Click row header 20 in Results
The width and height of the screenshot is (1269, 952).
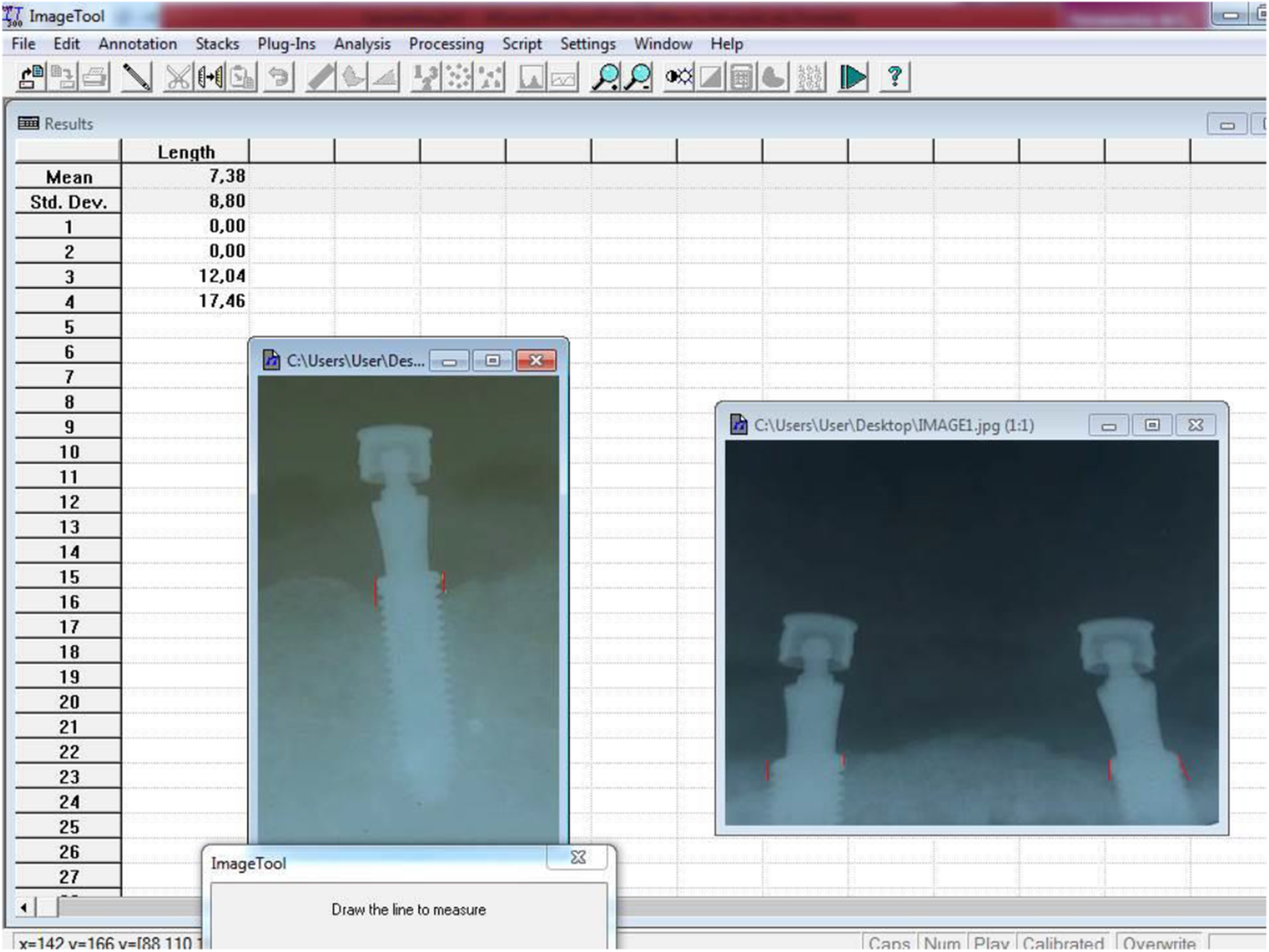pos(69,702)
